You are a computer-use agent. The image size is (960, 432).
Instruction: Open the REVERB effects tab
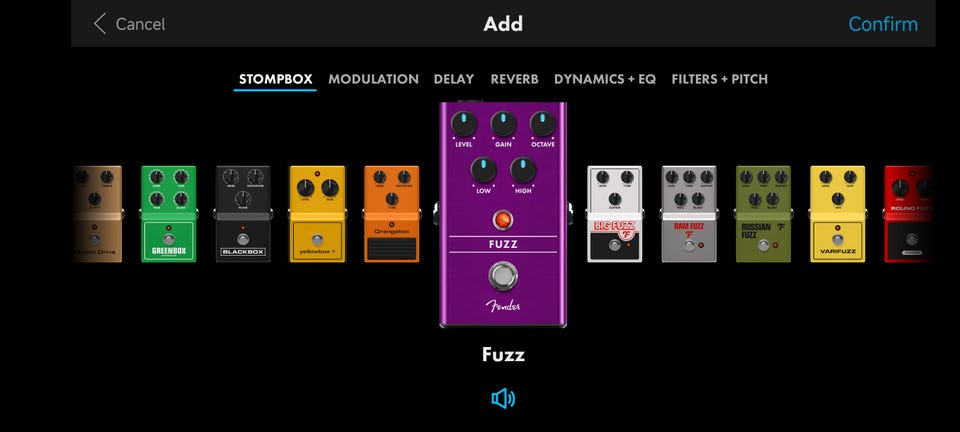[x=514, y=79]
